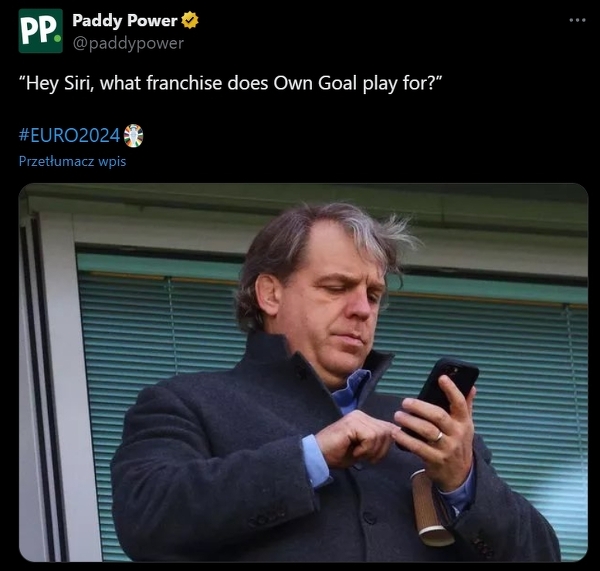Click the gold verified badge next to Paddy Power
This screenshot has height=571, width=600.
click(x=190, y=20)
